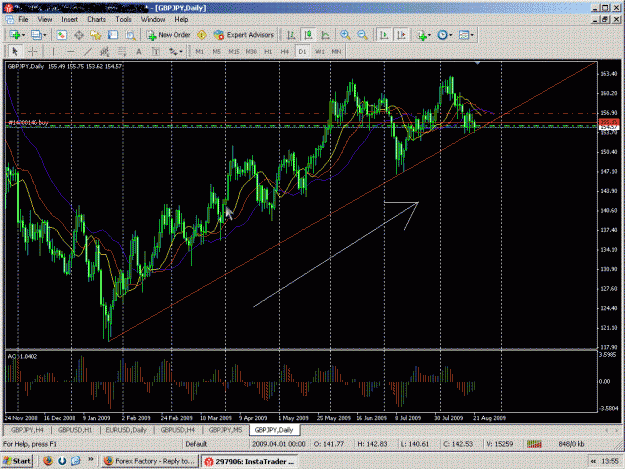
Task: Select the trendline drawing tool
Action: coord(88,51)
